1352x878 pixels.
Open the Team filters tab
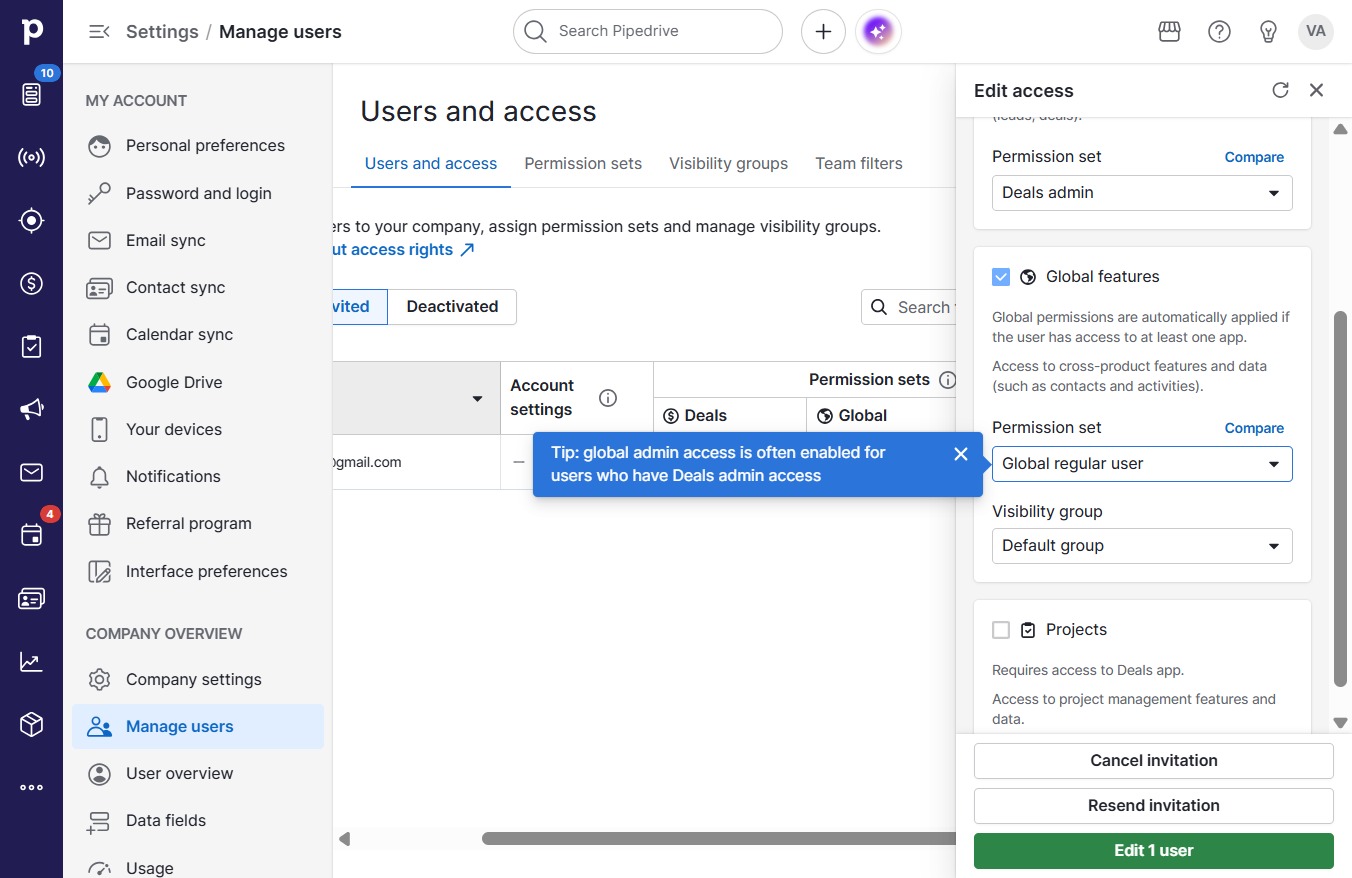point(859,164)
